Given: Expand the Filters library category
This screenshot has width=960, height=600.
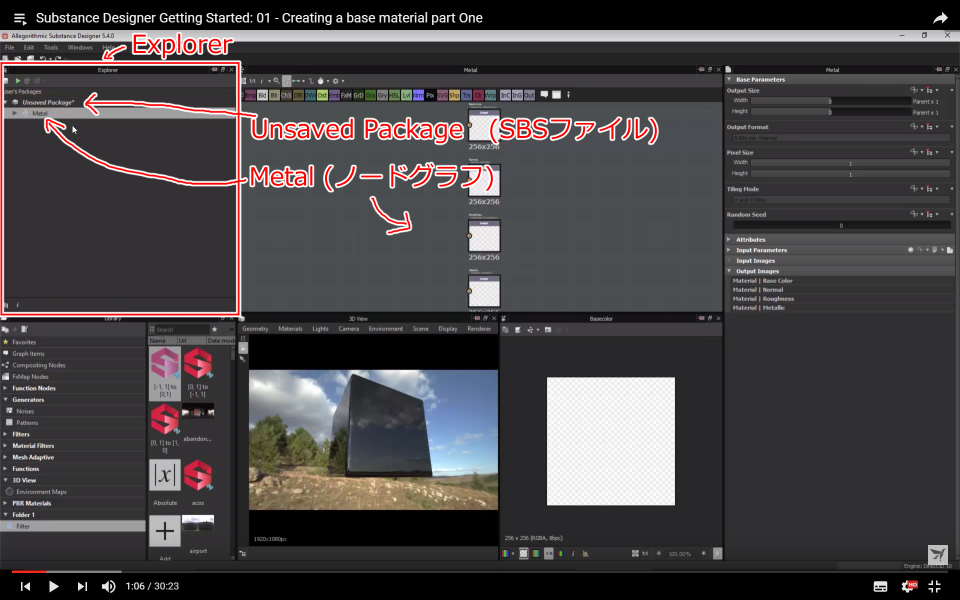Looking at the screenshot, I should coord(6,434).
